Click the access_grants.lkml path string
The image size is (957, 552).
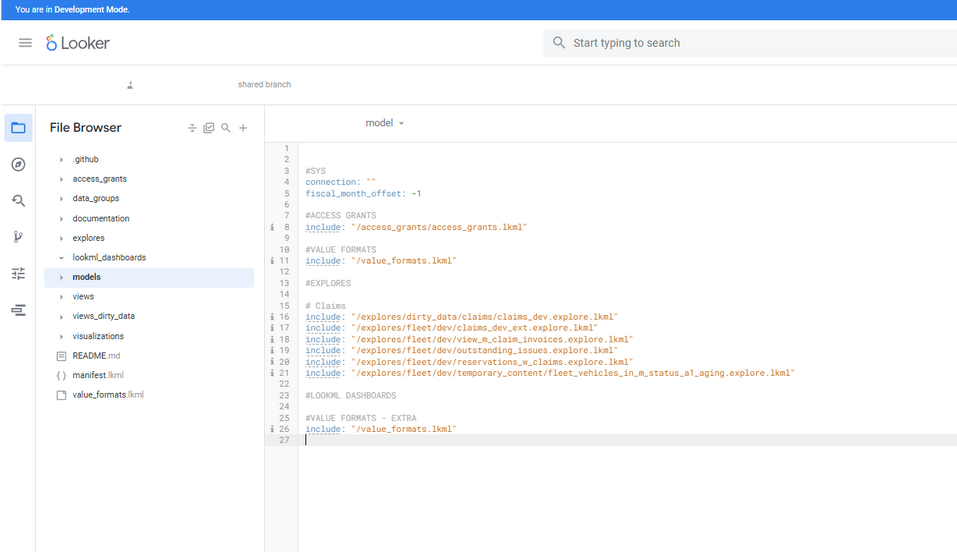(x=439, y=227)
